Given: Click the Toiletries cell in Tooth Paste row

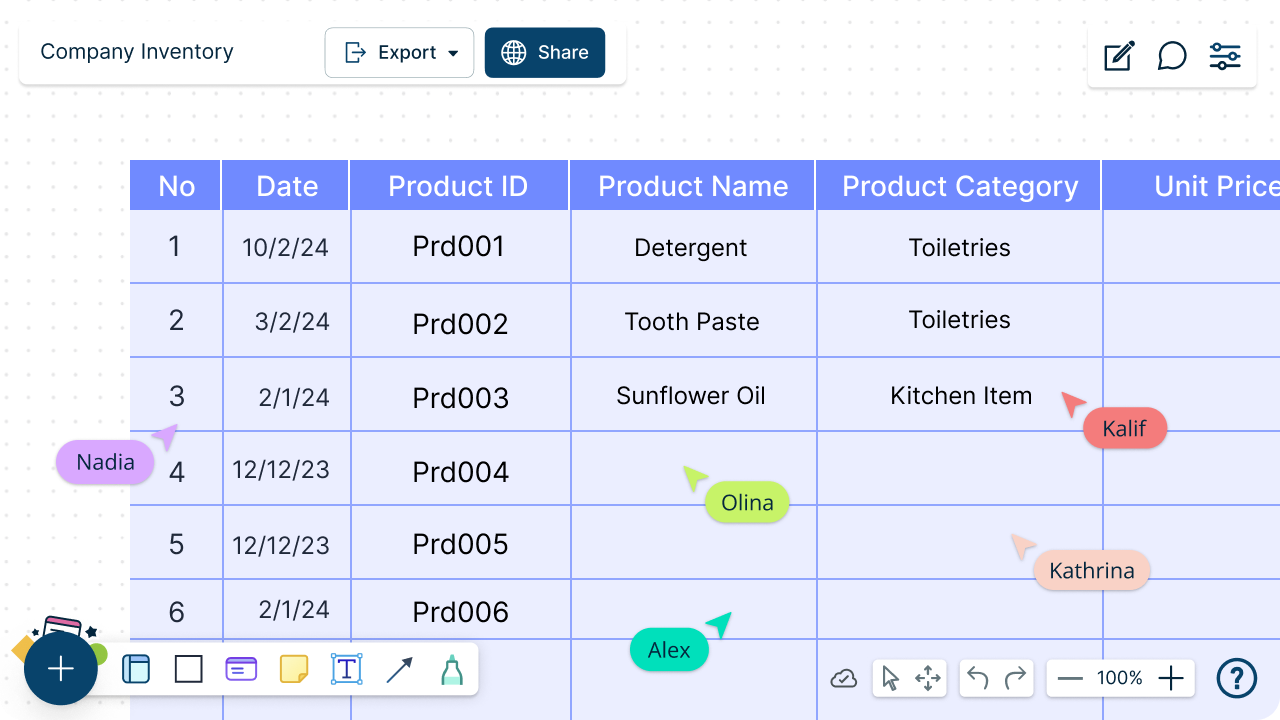Looking at the screenshot, I should 960,319.
